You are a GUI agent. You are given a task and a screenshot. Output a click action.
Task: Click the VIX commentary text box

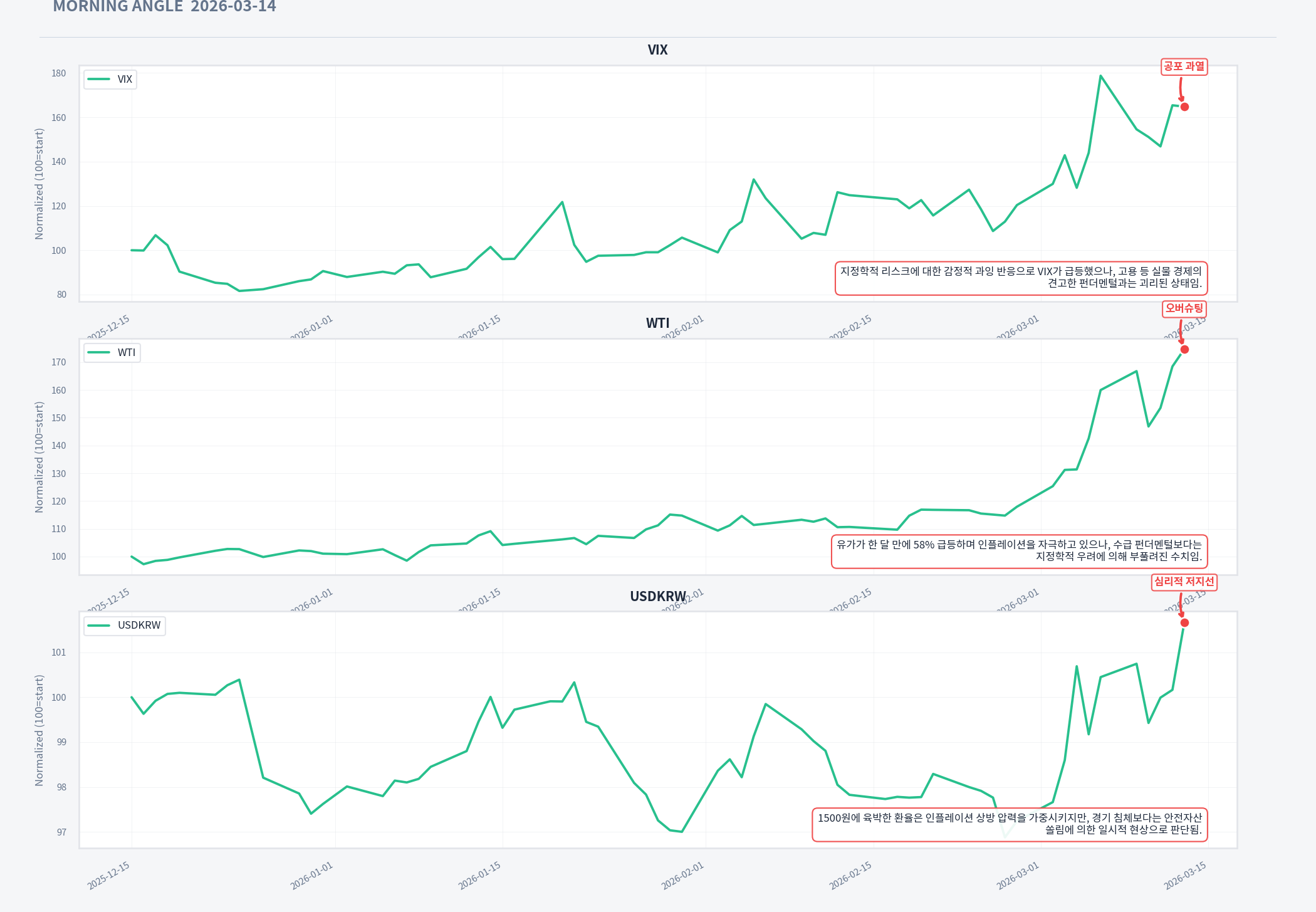click(x=1021, y=278)
